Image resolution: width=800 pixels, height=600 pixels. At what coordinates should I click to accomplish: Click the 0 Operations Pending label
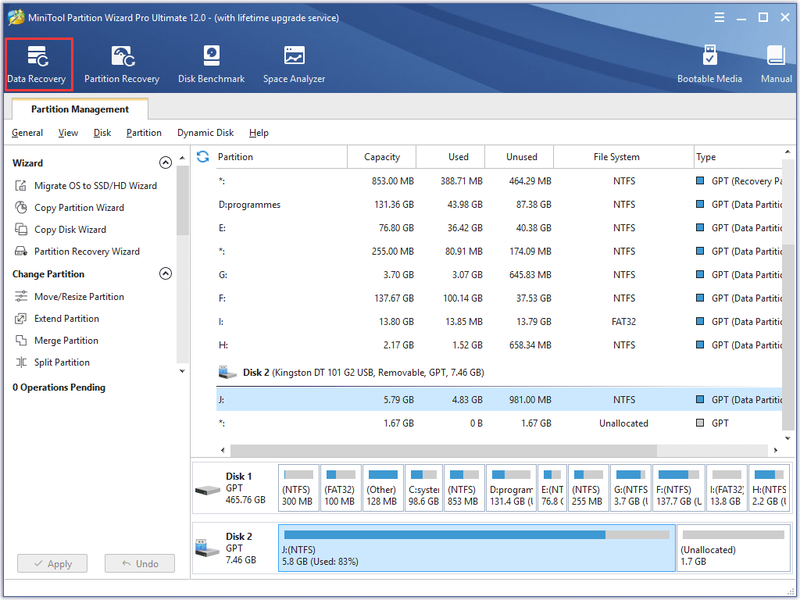[x=59, y=387]
